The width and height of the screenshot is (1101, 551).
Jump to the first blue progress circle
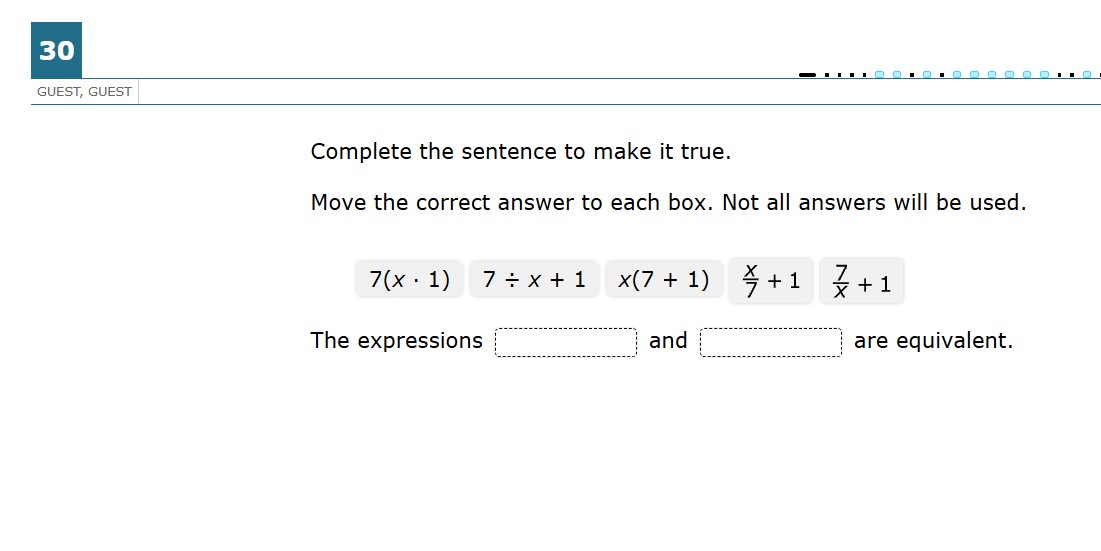pyautogui.click(x=879, y=74)
